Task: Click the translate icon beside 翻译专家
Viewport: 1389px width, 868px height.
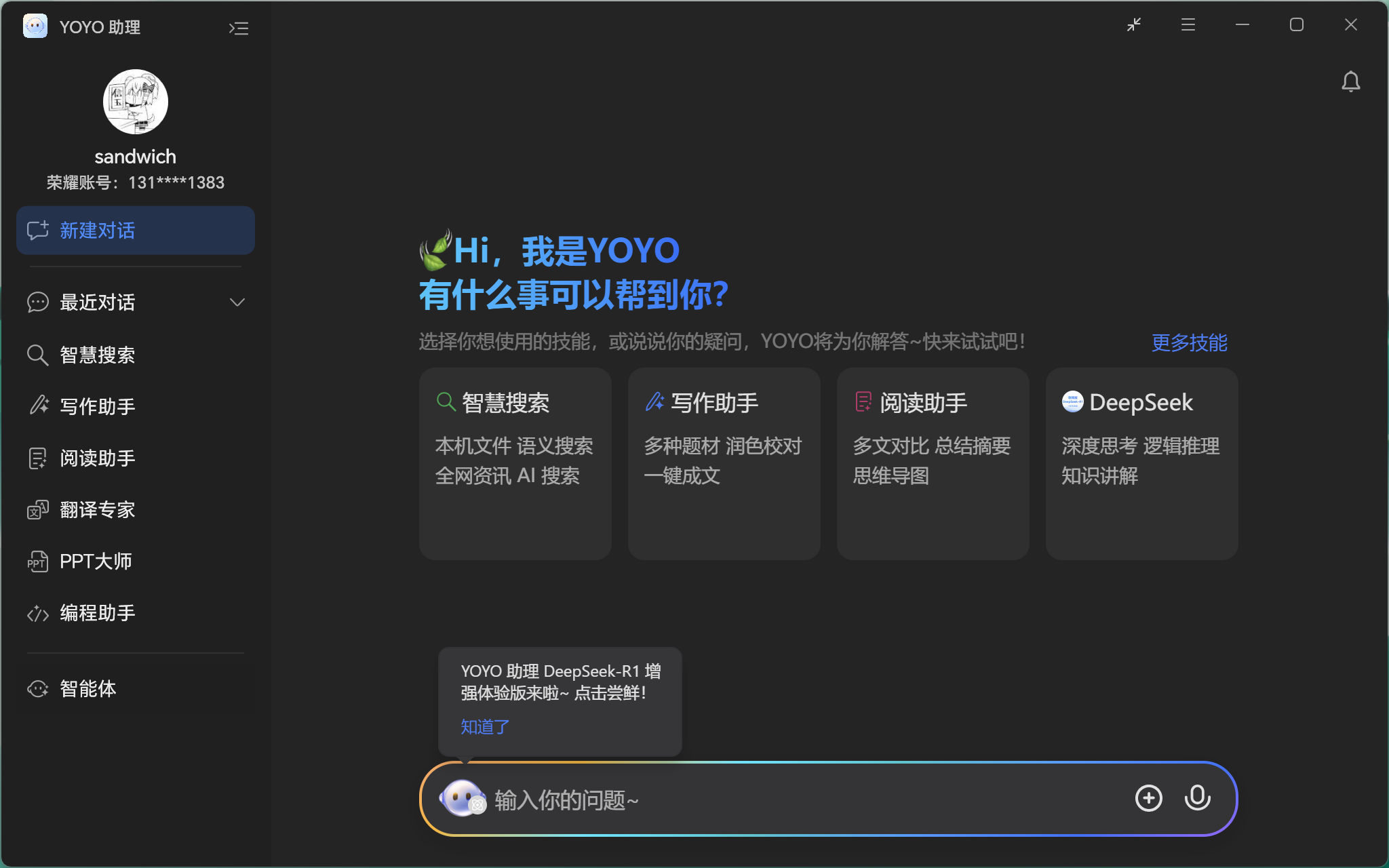Action: click(38, 510)
